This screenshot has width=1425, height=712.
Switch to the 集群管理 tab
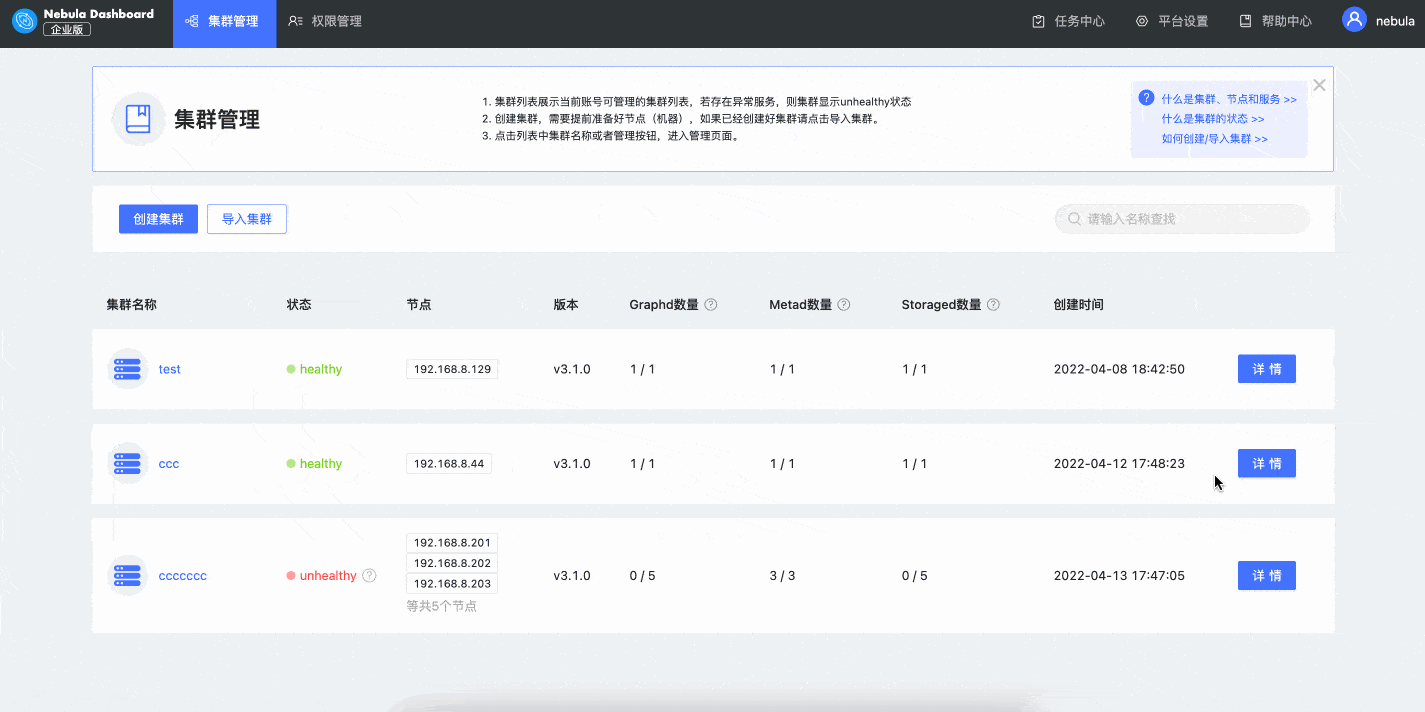224,24
